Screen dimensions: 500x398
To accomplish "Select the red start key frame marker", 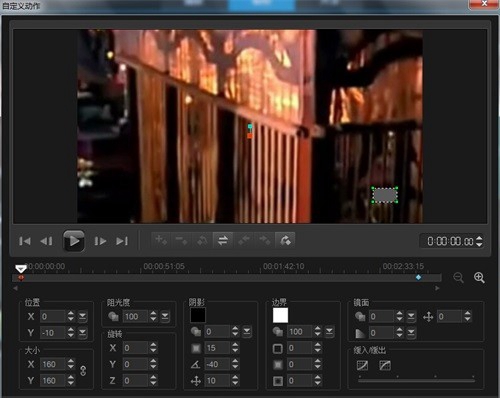I will click(21, 278).
